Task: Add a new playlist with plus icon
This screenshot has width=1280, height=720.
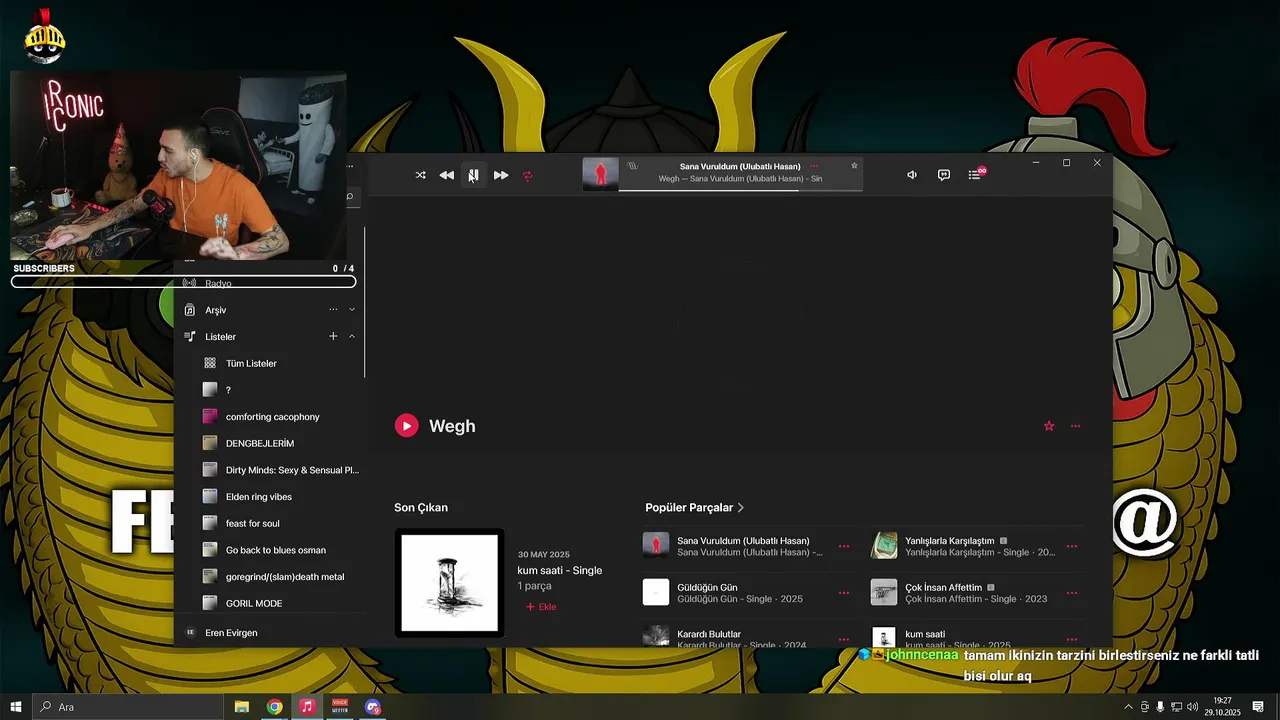Action: (333, 336)
